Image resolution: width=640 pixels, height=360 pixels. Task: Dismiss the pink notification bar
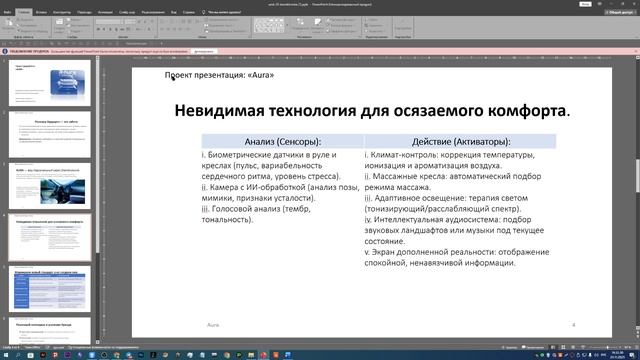[636, 51]
